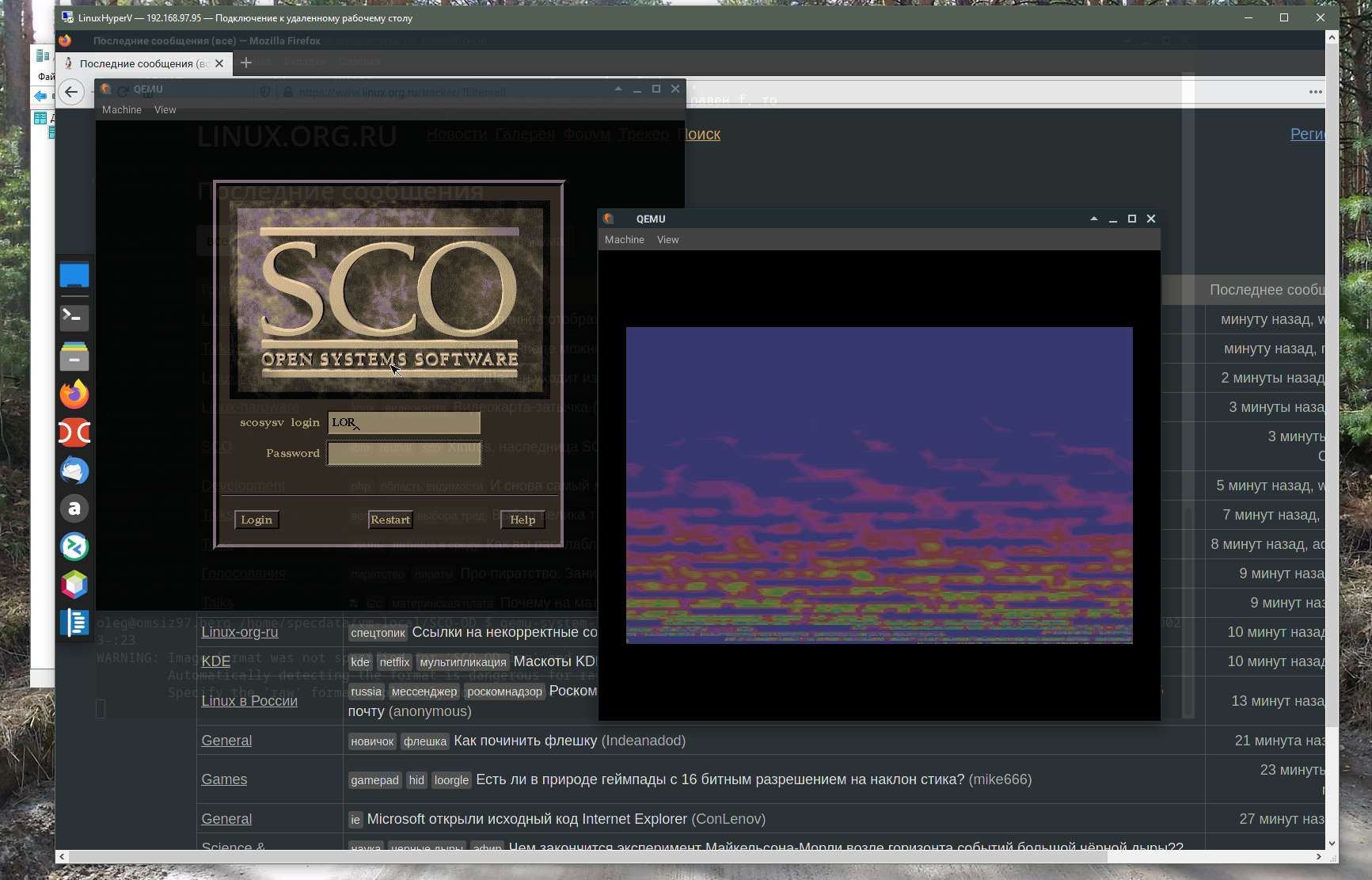Open a new Firefox tab with plus
The width and height of the screenshot is (1372, 880).
point(246,63)
